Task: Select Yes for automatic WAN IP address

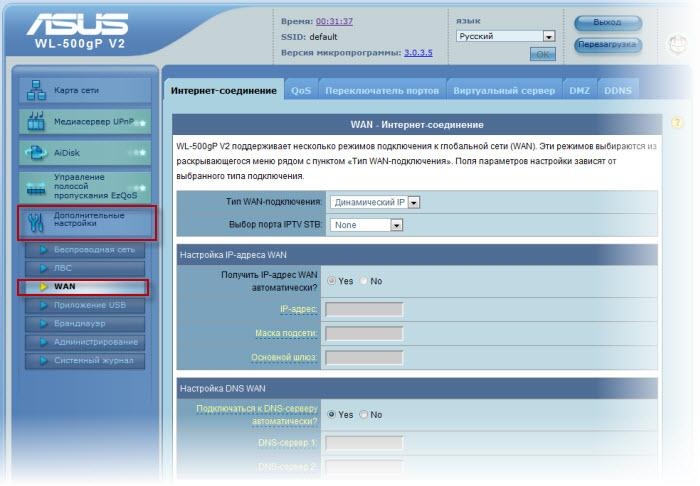Action: point(332,281)
